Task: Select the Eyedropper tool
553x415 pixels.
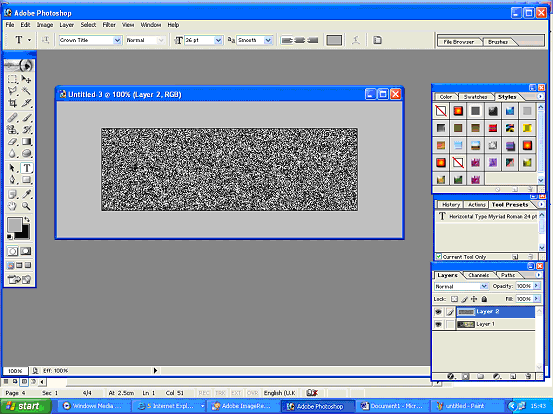Action: (26, 194)
